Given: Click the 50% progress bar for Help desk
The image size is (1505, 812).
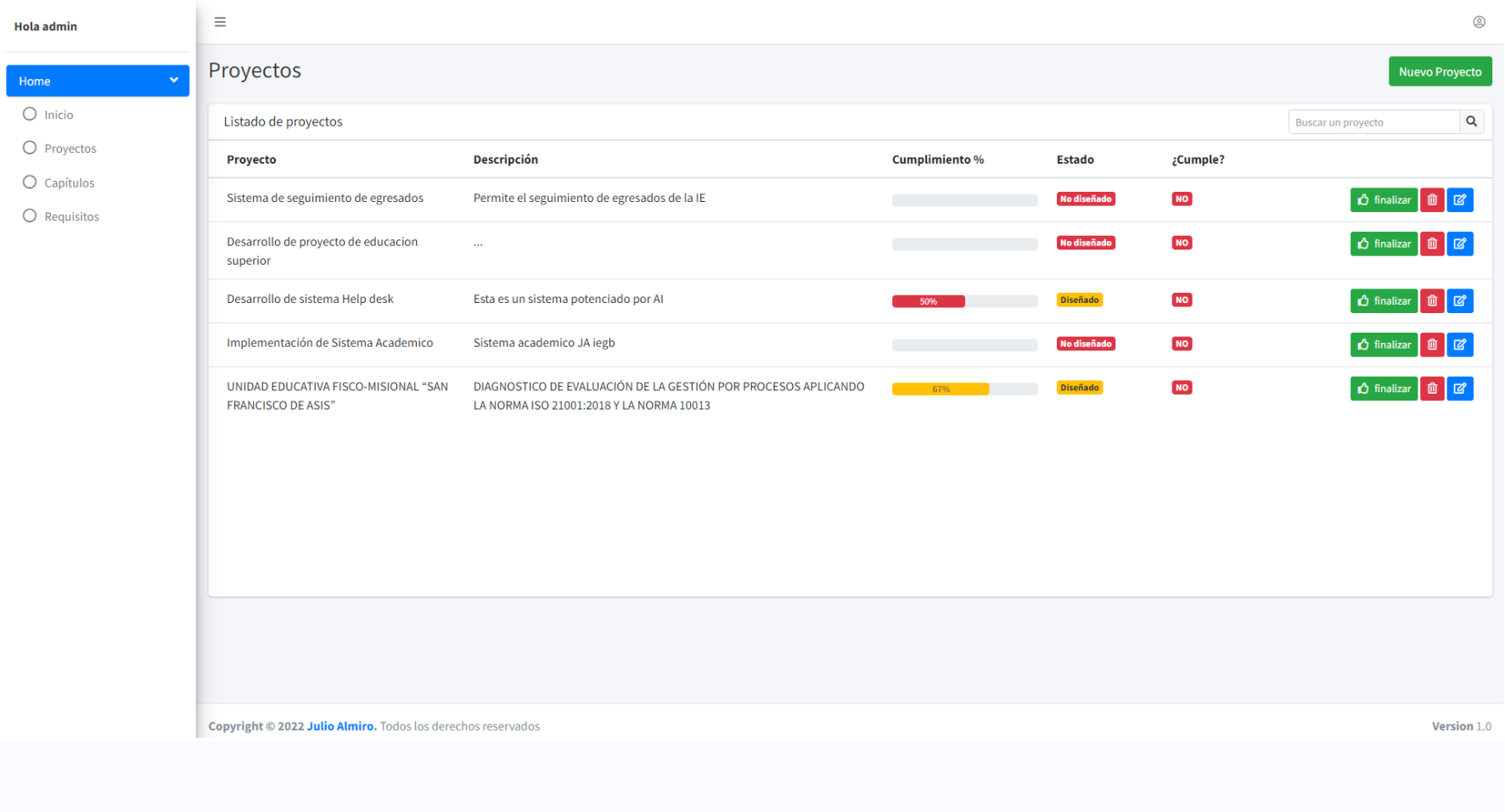Looking at the screenshot, I should 928,301.
